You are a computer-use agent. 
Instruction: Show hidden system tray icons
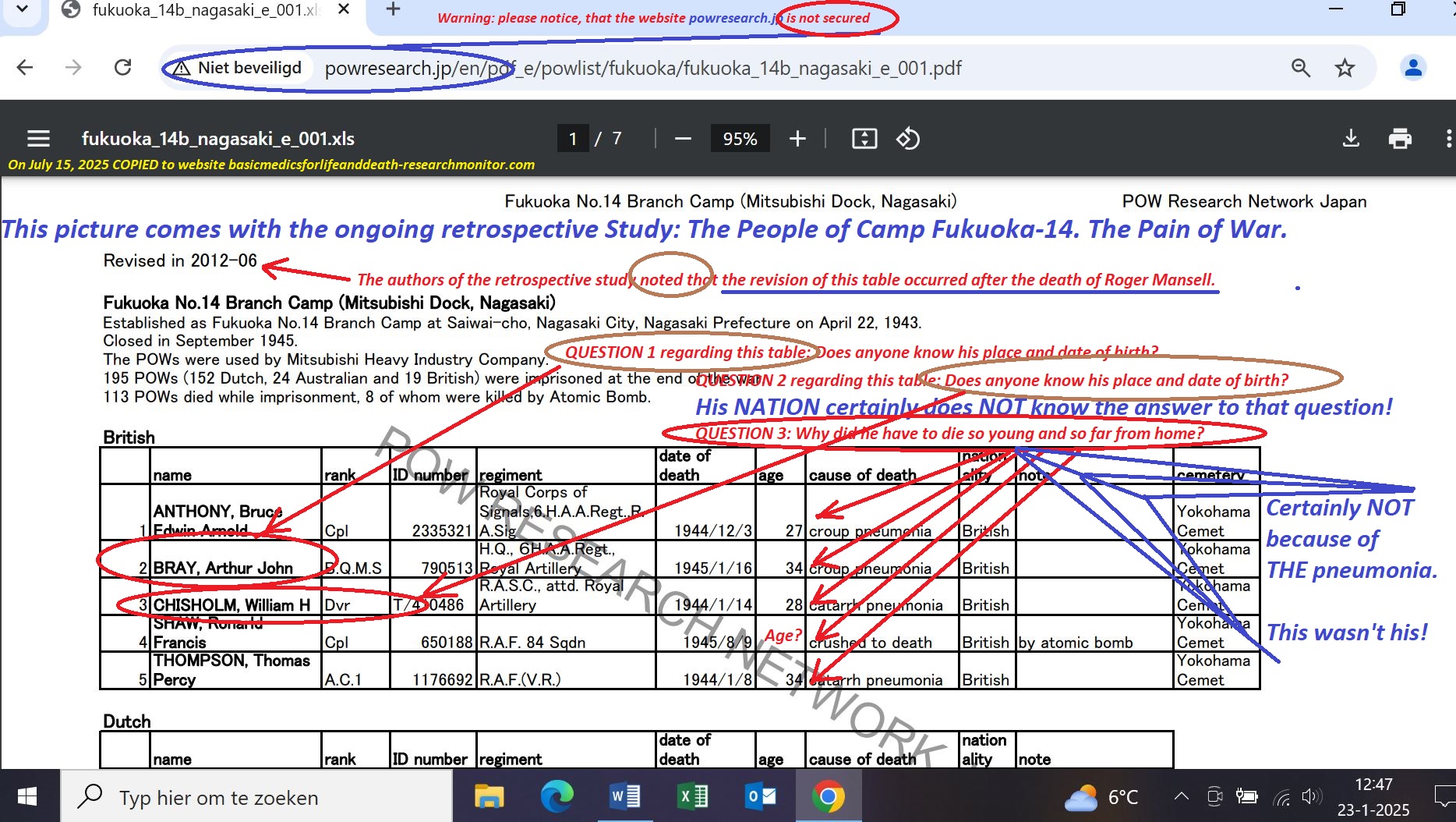tap(1181, 796)
